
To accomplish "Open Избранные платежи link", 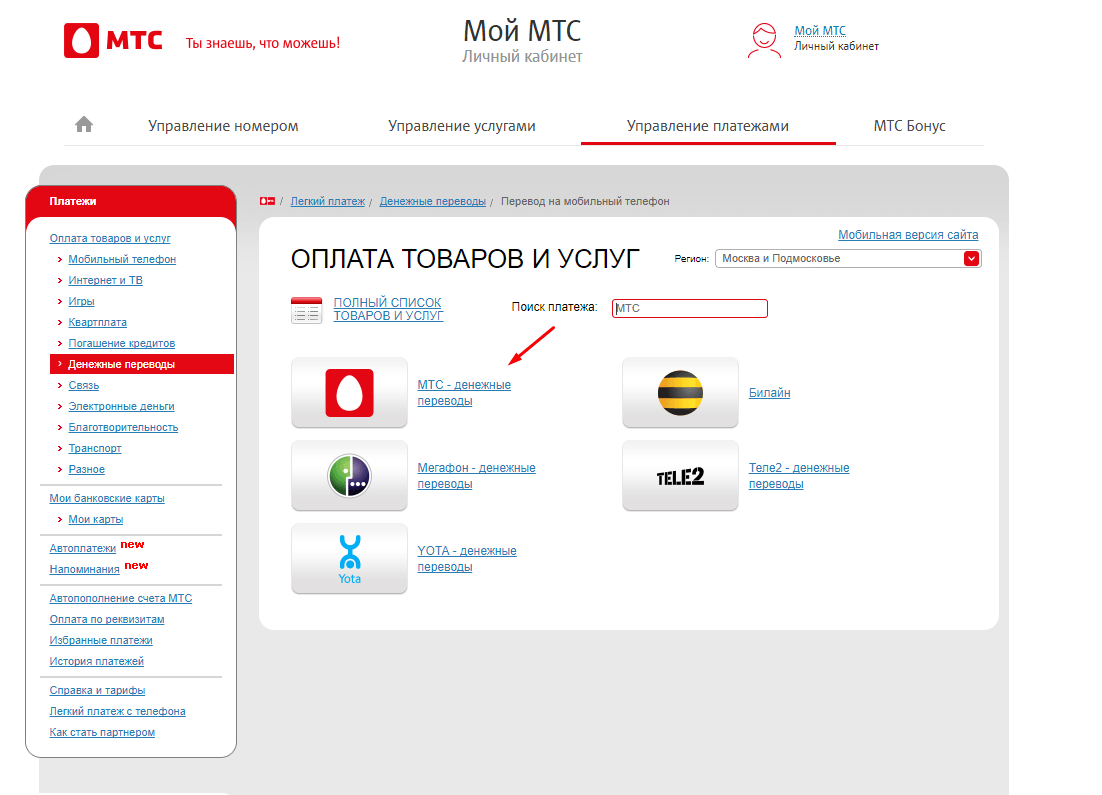I will tap(101, 640).
